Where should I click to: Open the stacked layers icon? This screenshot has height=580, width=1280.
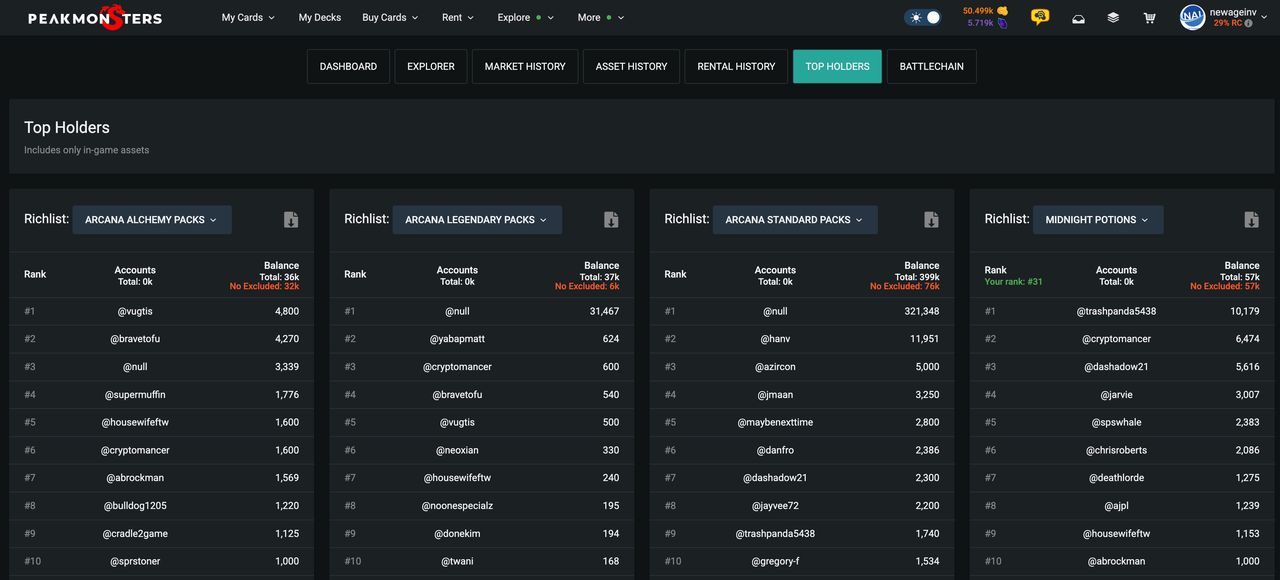(x=1113, y=18)
